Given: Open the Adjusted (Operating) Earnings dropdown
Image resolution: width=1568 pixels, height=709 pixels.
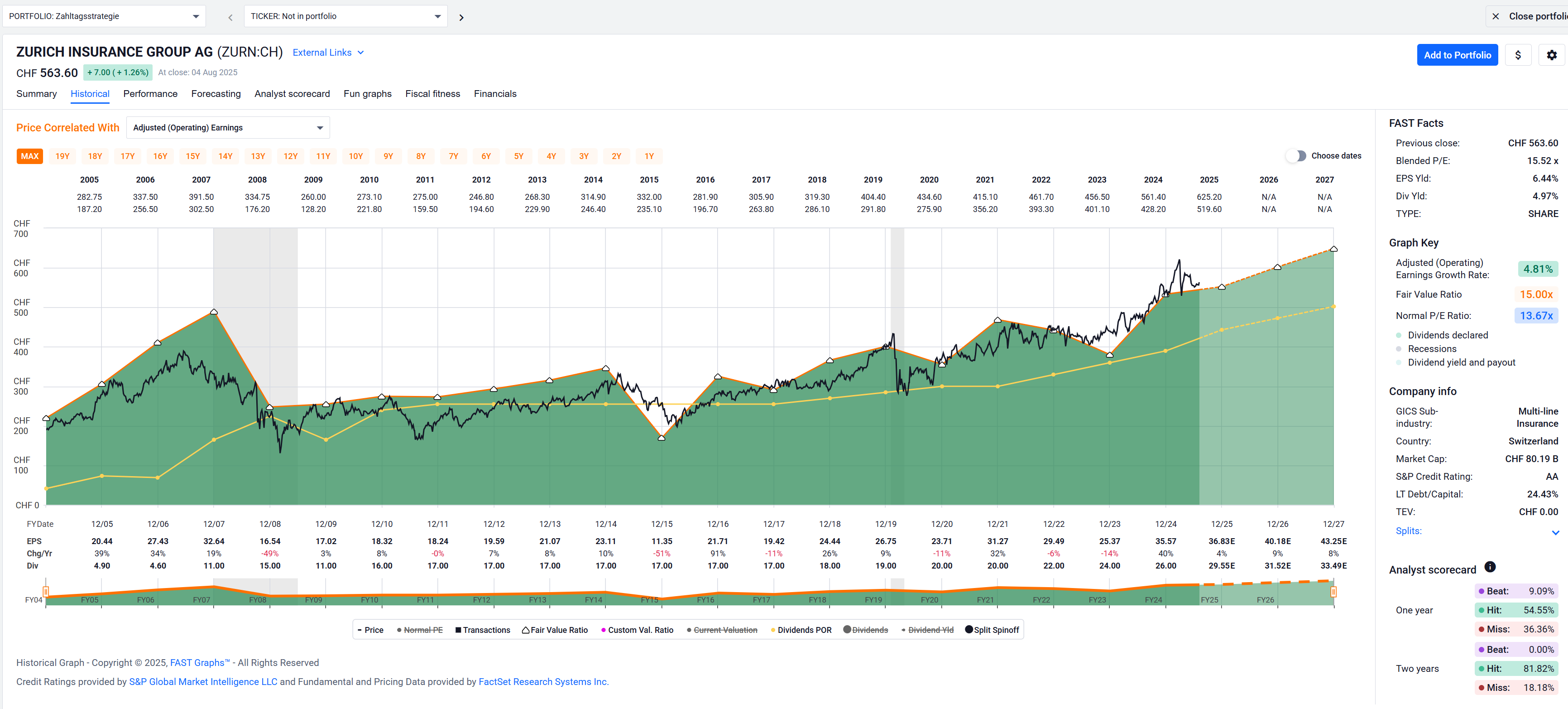Looking at the screenshot, I should point(228,127).
